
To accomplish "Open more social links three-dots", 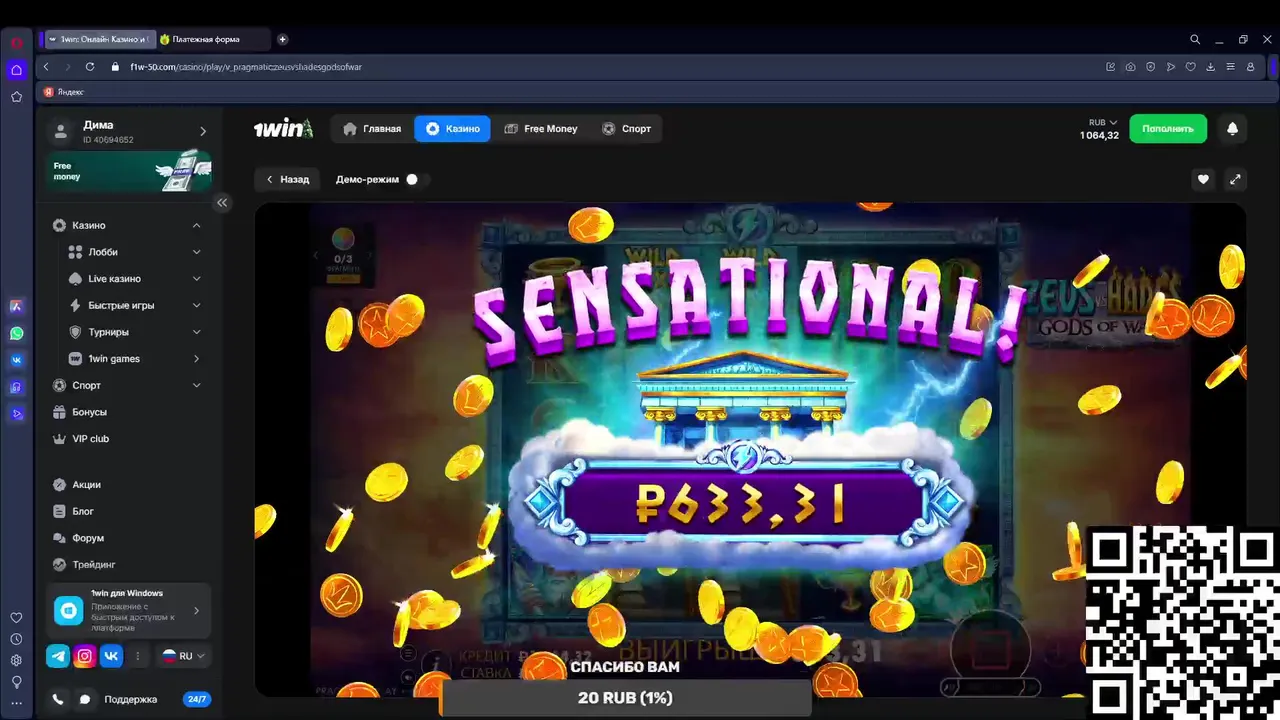I will pos(138,656).
